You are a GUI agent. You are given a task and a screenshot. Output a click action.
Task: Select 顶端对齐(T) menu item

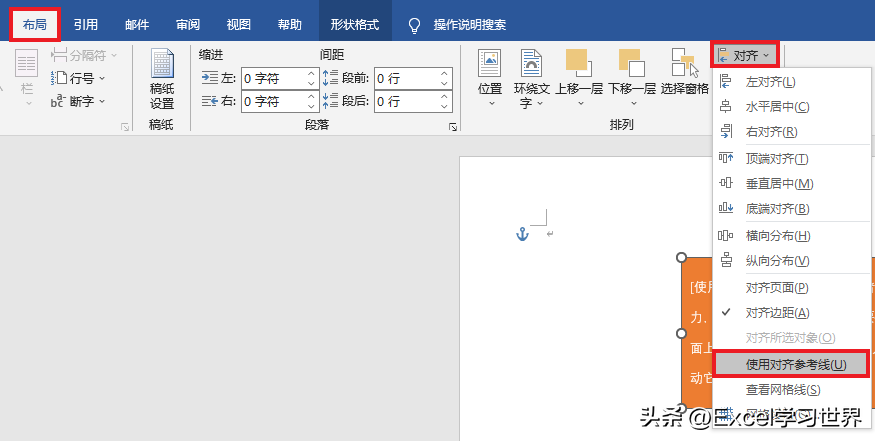(x=791, y=159)
